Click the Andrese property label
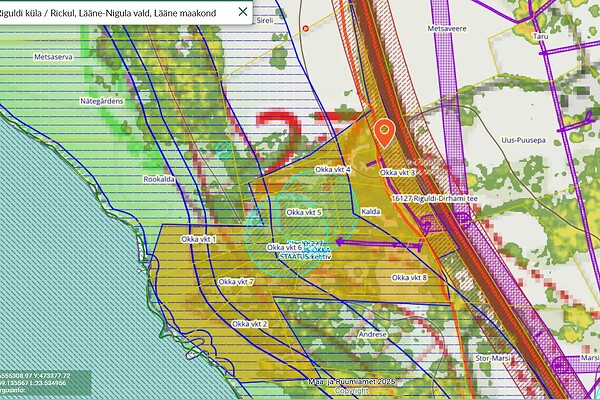This screenshot has height=400, width=600. click(x=372, y=333)
